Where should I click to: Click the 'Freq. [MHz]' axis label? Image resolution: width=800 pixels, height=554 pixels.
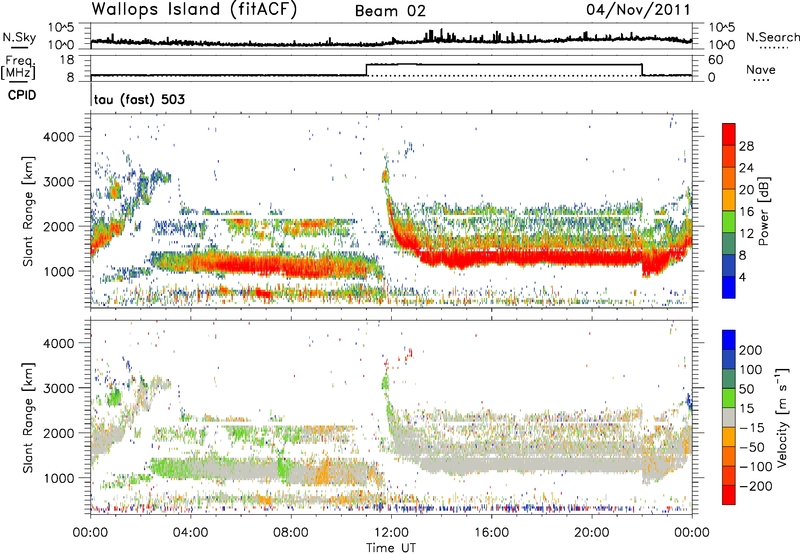(x=19, y=68)
